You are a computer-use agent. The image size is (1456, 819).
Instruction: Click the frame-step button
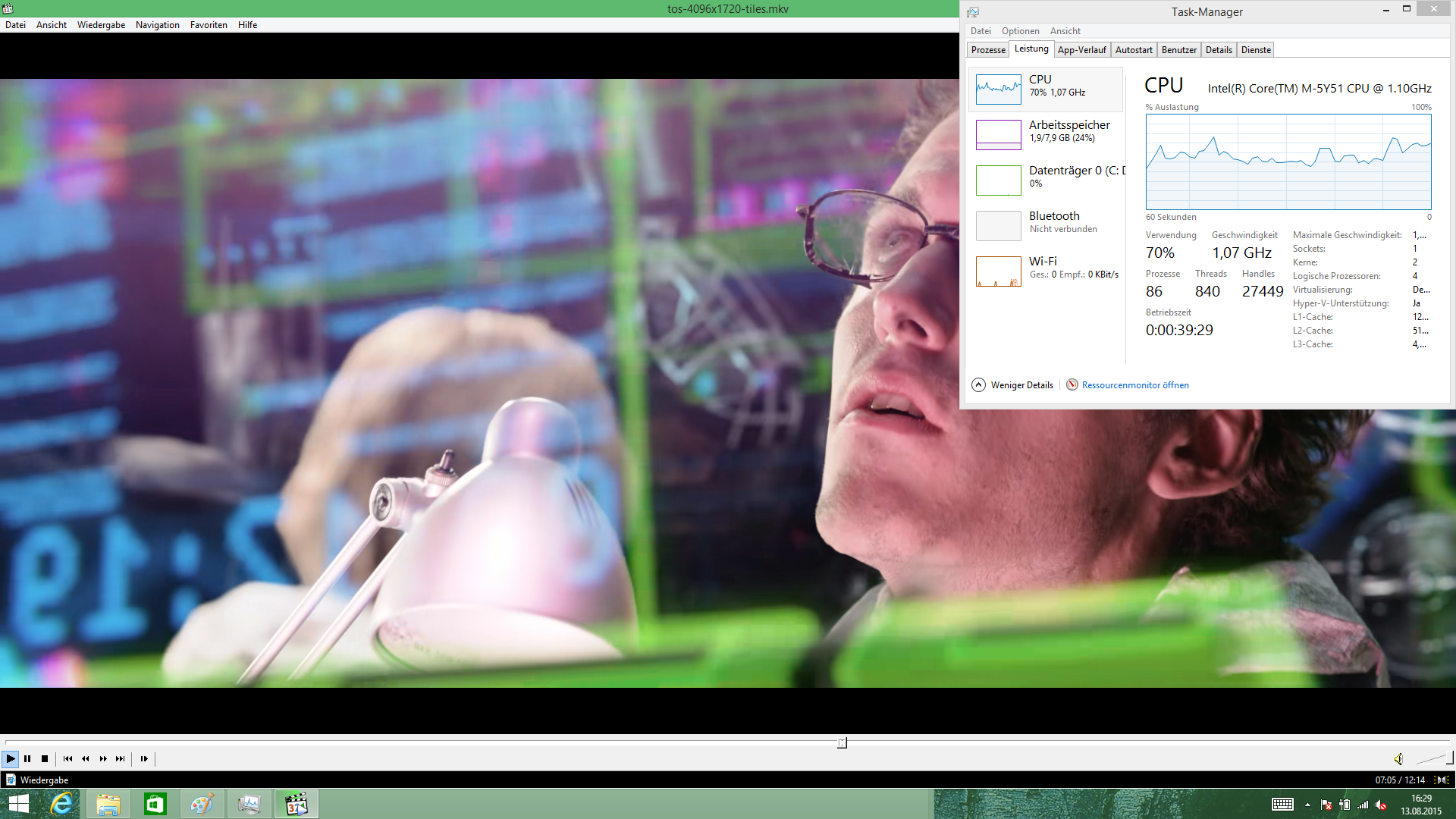click(x=144, y=759)
